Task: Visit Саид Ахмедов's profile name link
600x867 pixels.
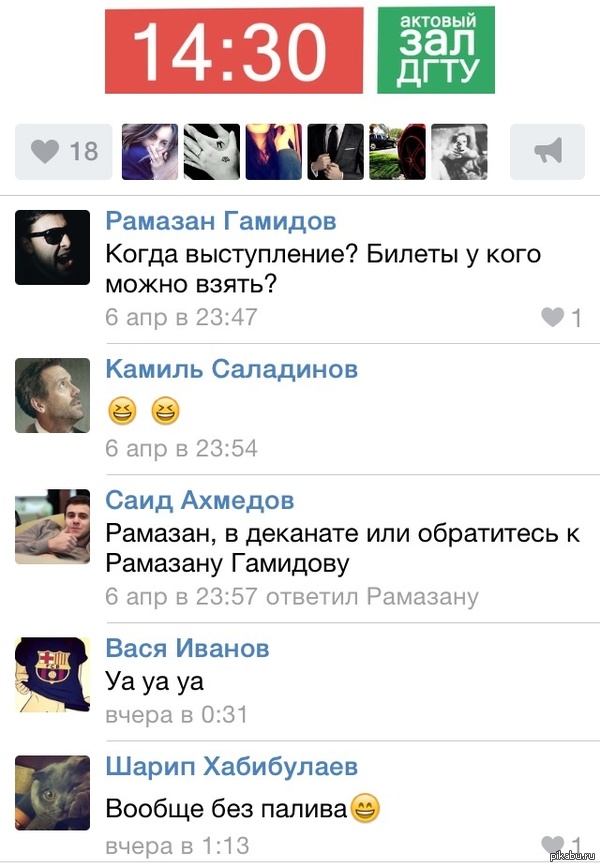Action: (x=200, y=500)
